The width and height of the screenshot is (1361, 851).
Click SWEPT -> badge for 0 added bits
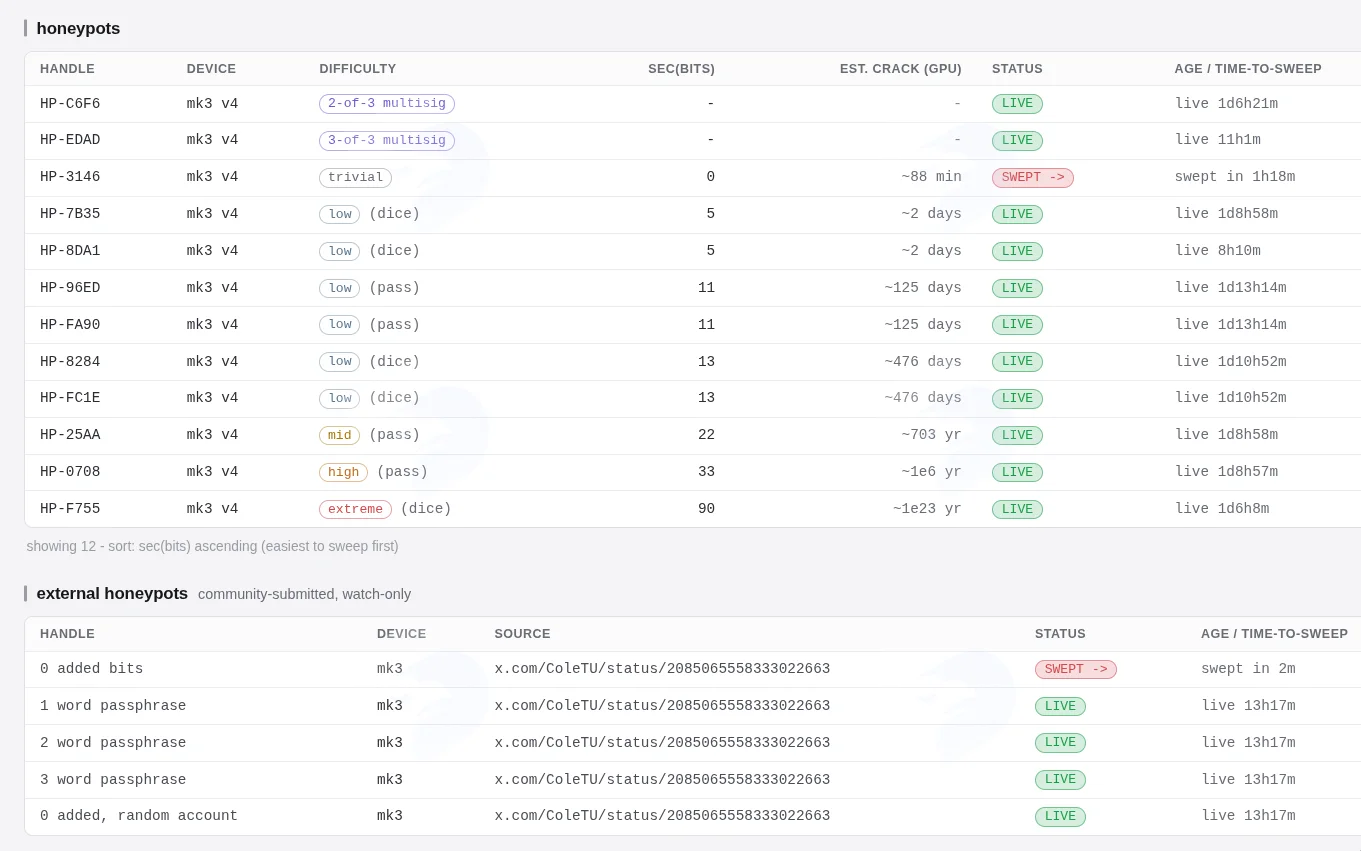pyautogui.click(x=1075, y=669)
